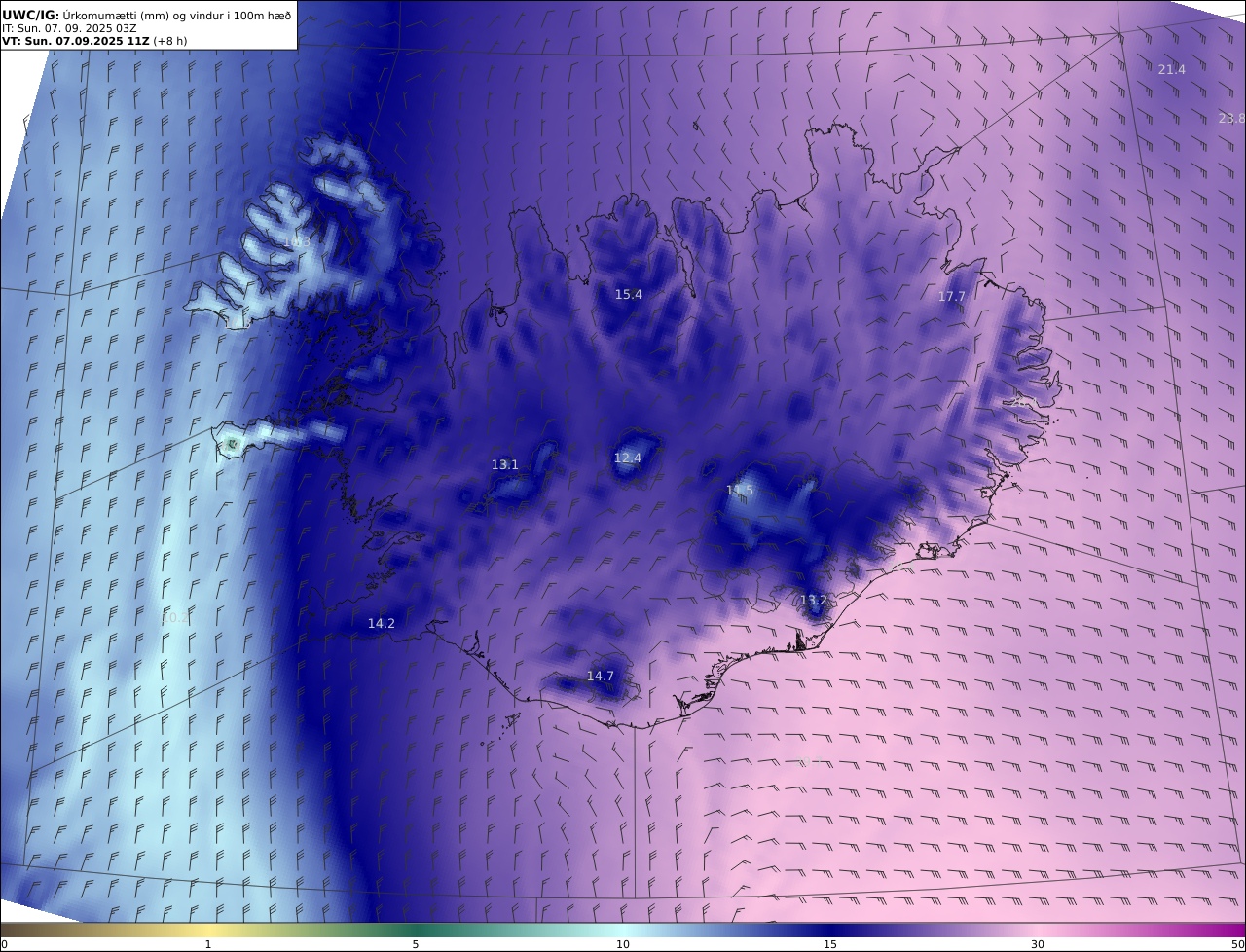Click the 14.7 value label near the south coast
Image resolution: width=1246 pixels, height=952 pixels.
601,677
